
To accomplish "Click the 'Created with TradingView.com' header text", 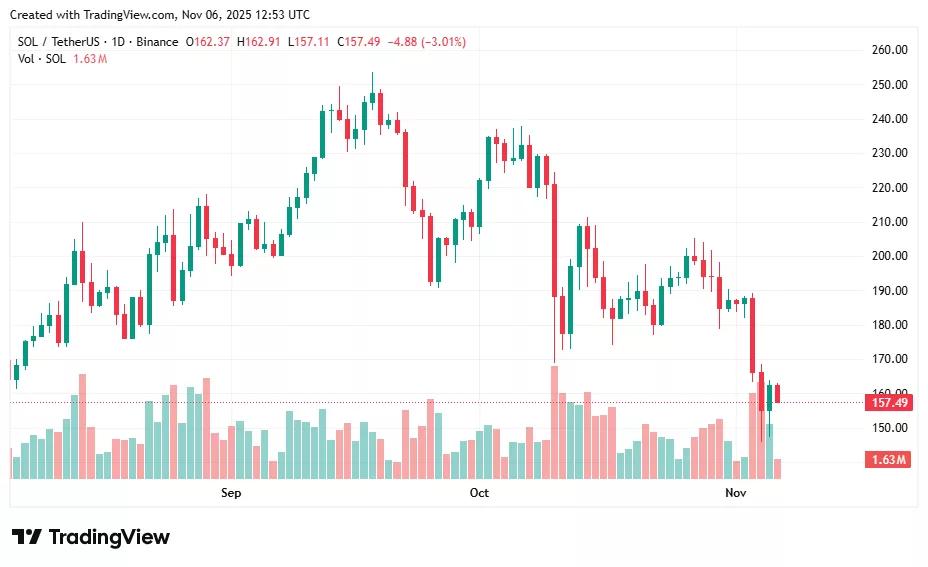I will [160, 15].
